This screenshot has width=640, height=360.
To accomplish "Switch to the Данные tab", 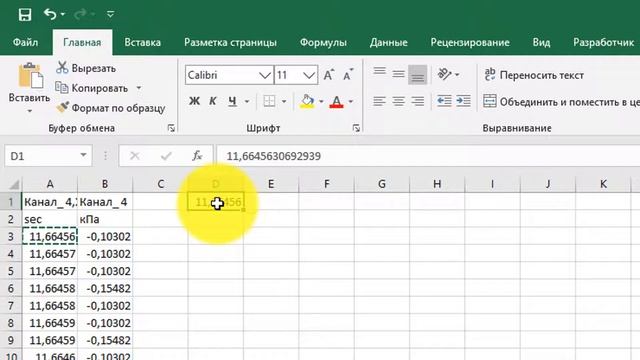I will pyautogui.click(x=389, y=42).
